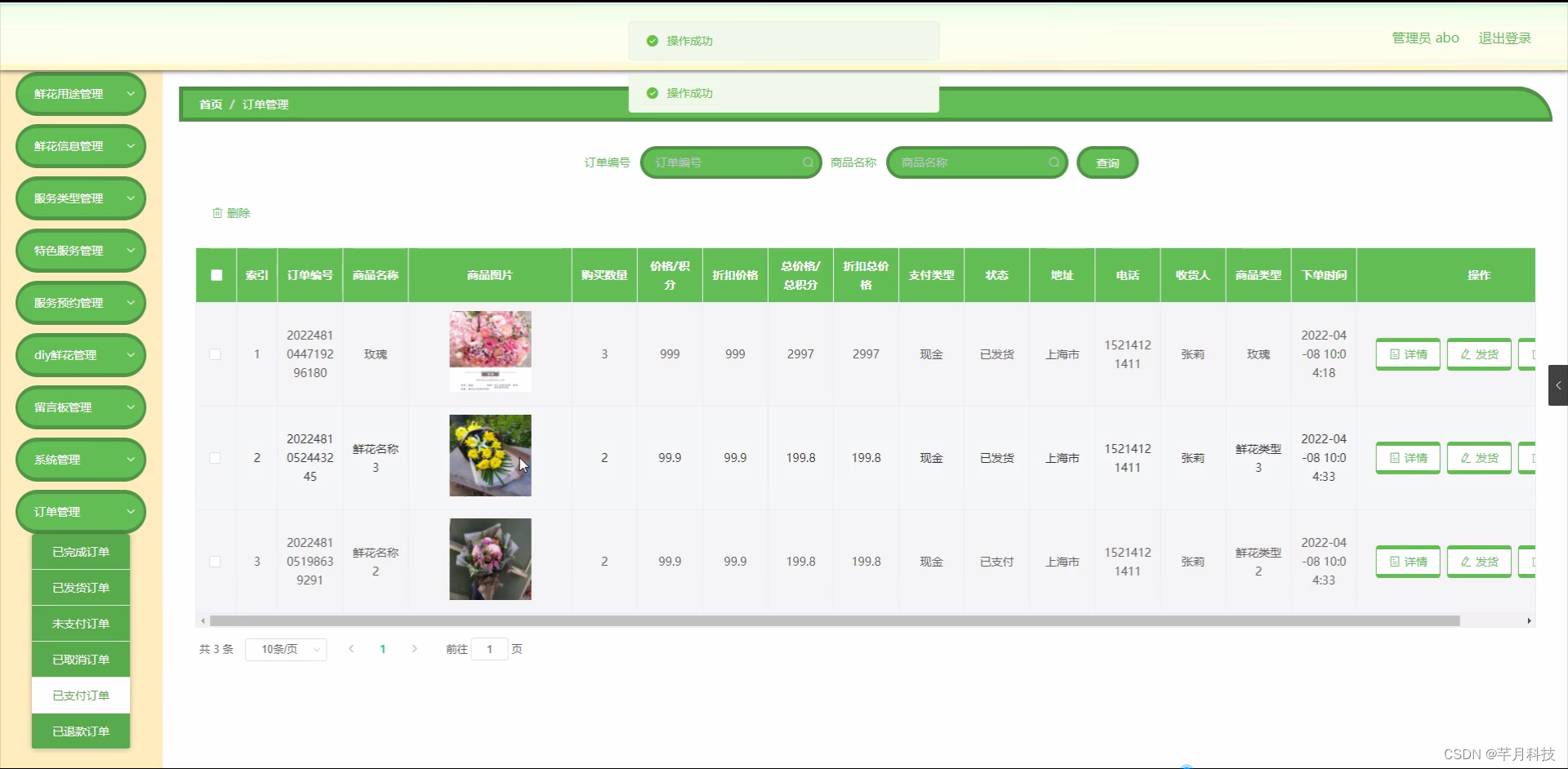The image size is (1568, 769).
Task: Click the collapse chevron on the right edge
Action: (x=1558, y=384)
